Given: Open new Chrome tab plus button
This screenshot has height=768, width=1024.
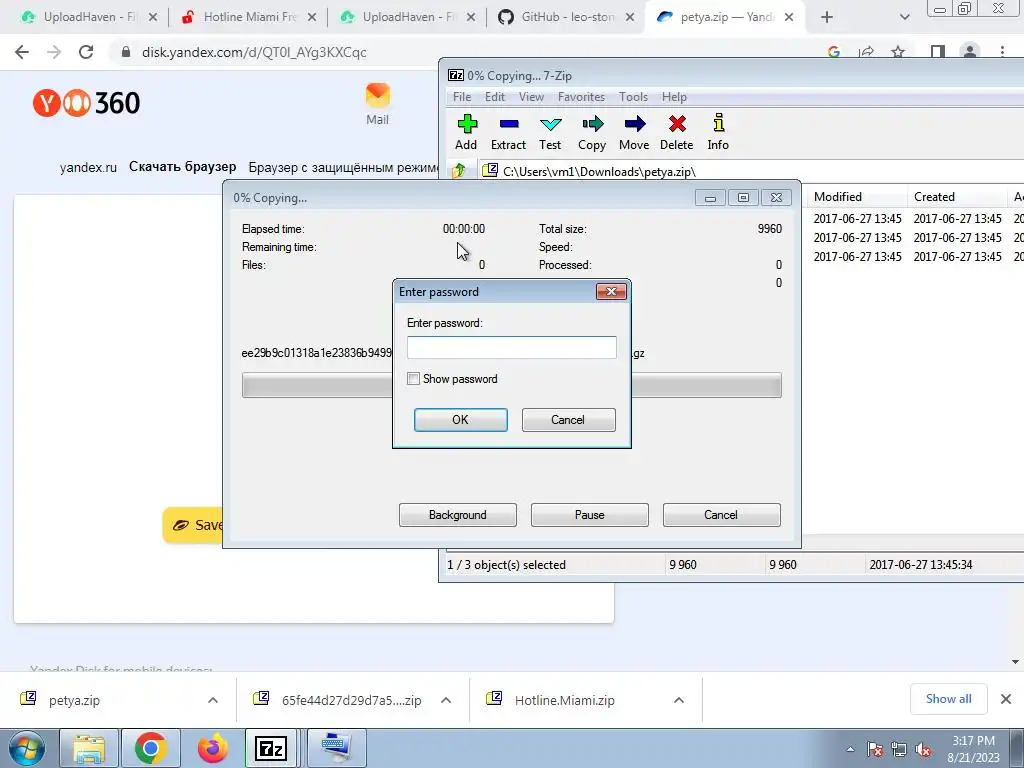Looking at the screenshot, I should [x=827, y=17].
